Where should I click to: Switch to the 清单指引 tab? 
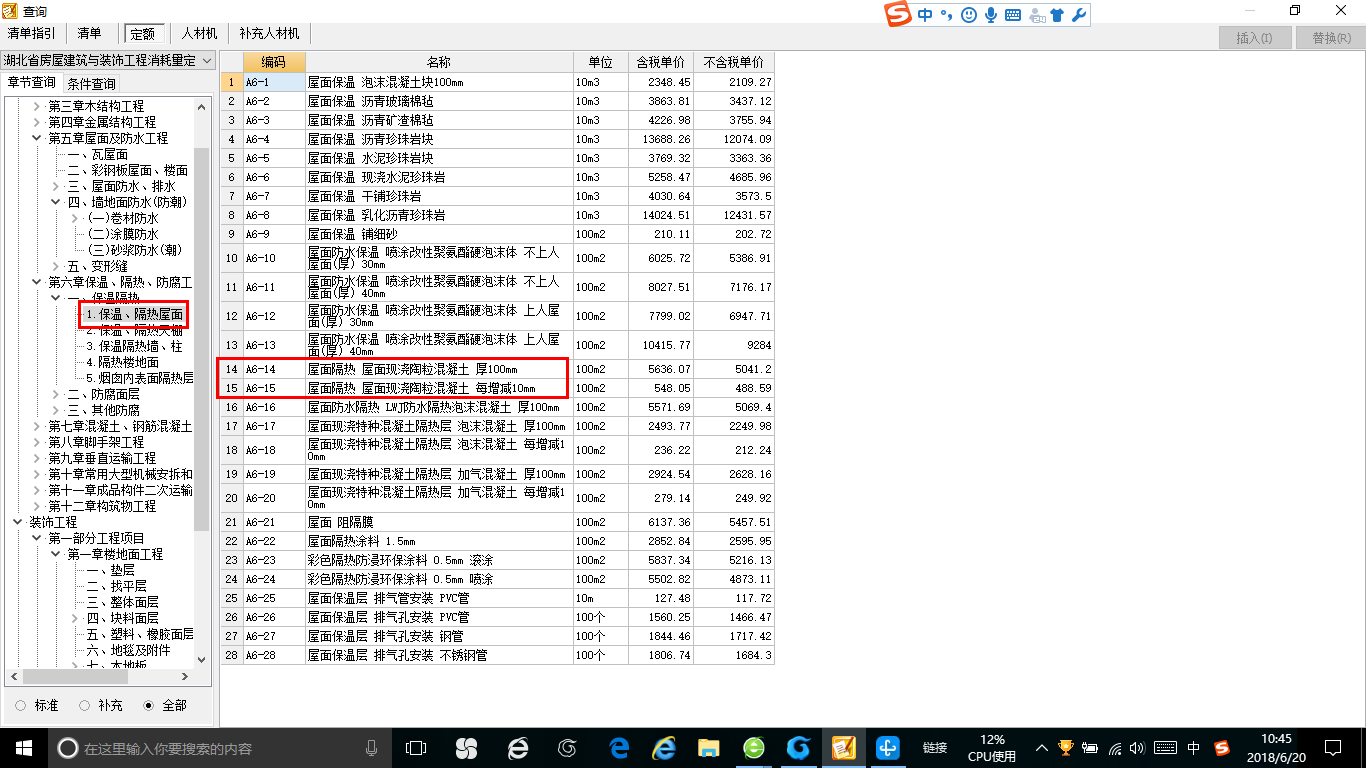tap(32, 33)
